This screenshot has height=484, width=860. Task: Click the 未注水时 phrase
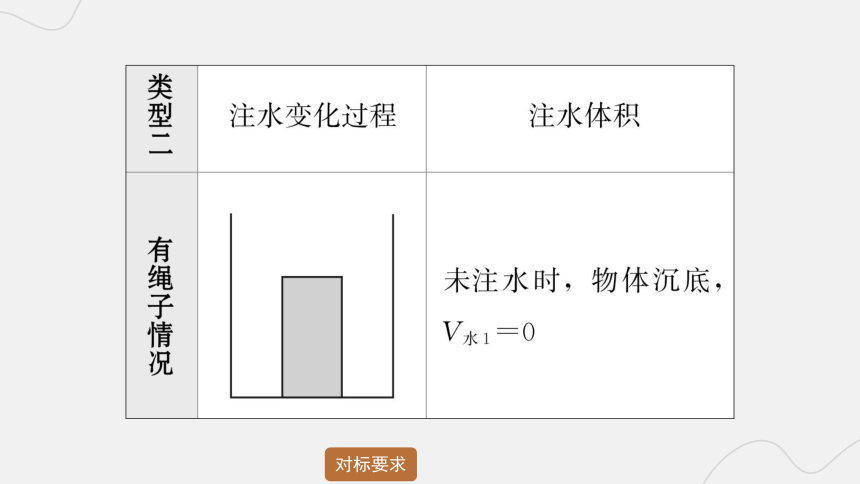click(501, 281)
